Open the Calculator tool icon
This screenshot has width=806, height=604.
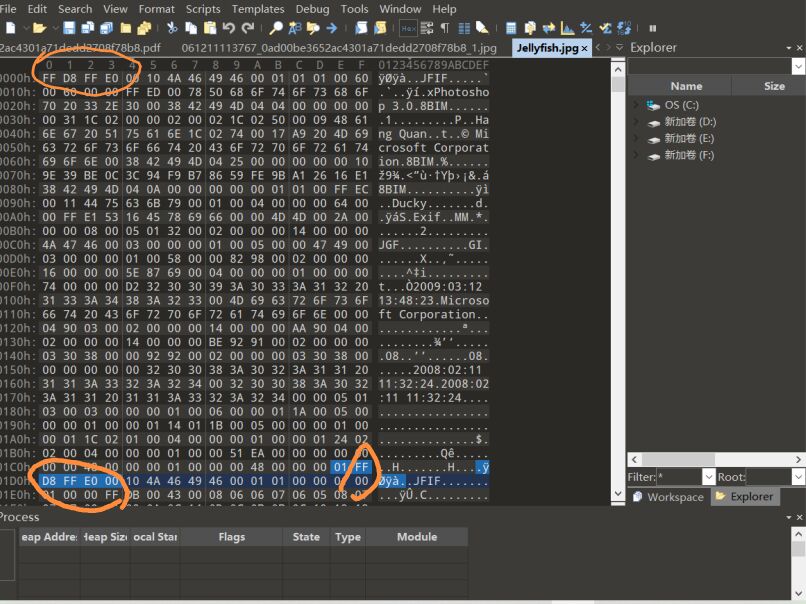pyautogui.click(x=511, y=28)
